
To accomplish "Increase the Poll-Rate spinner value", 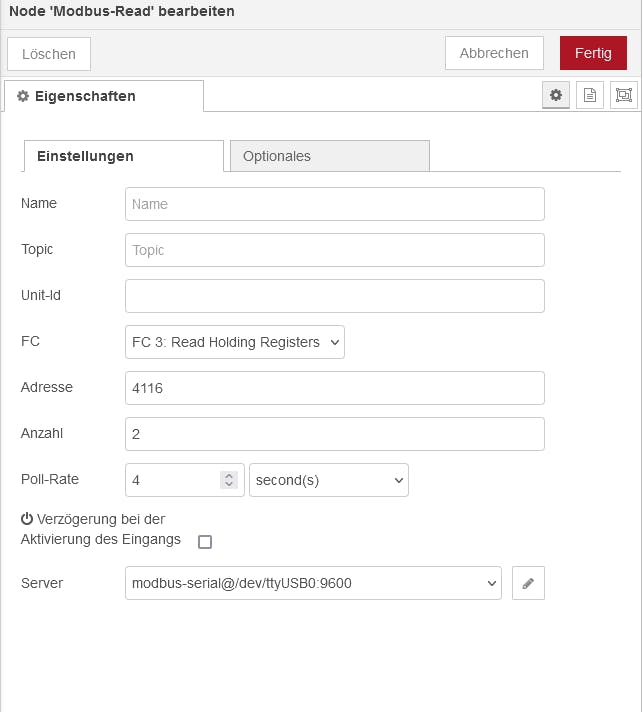I will [229, 476].
